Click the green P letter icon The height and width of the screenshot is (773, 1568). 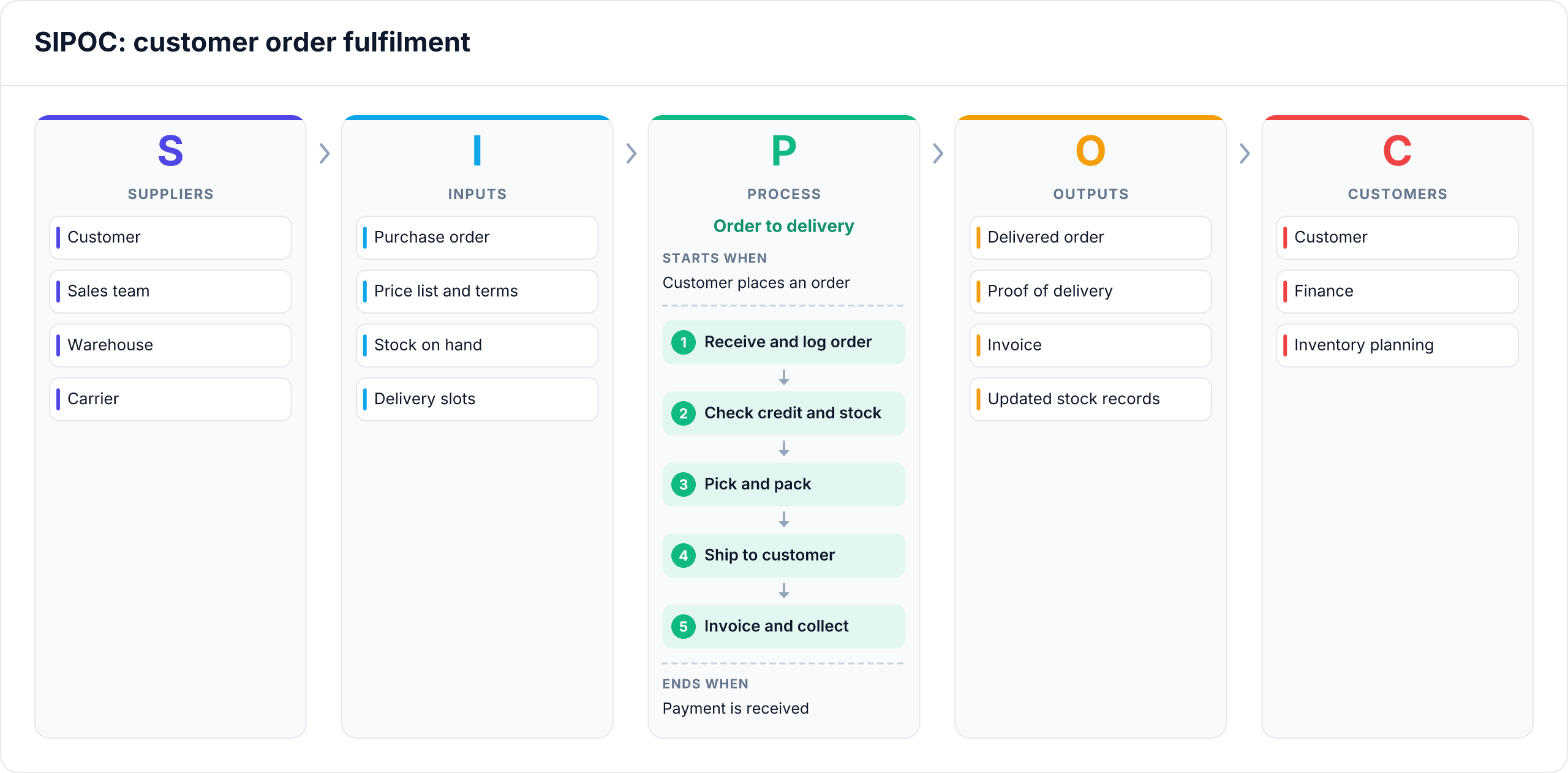point(783,151)
